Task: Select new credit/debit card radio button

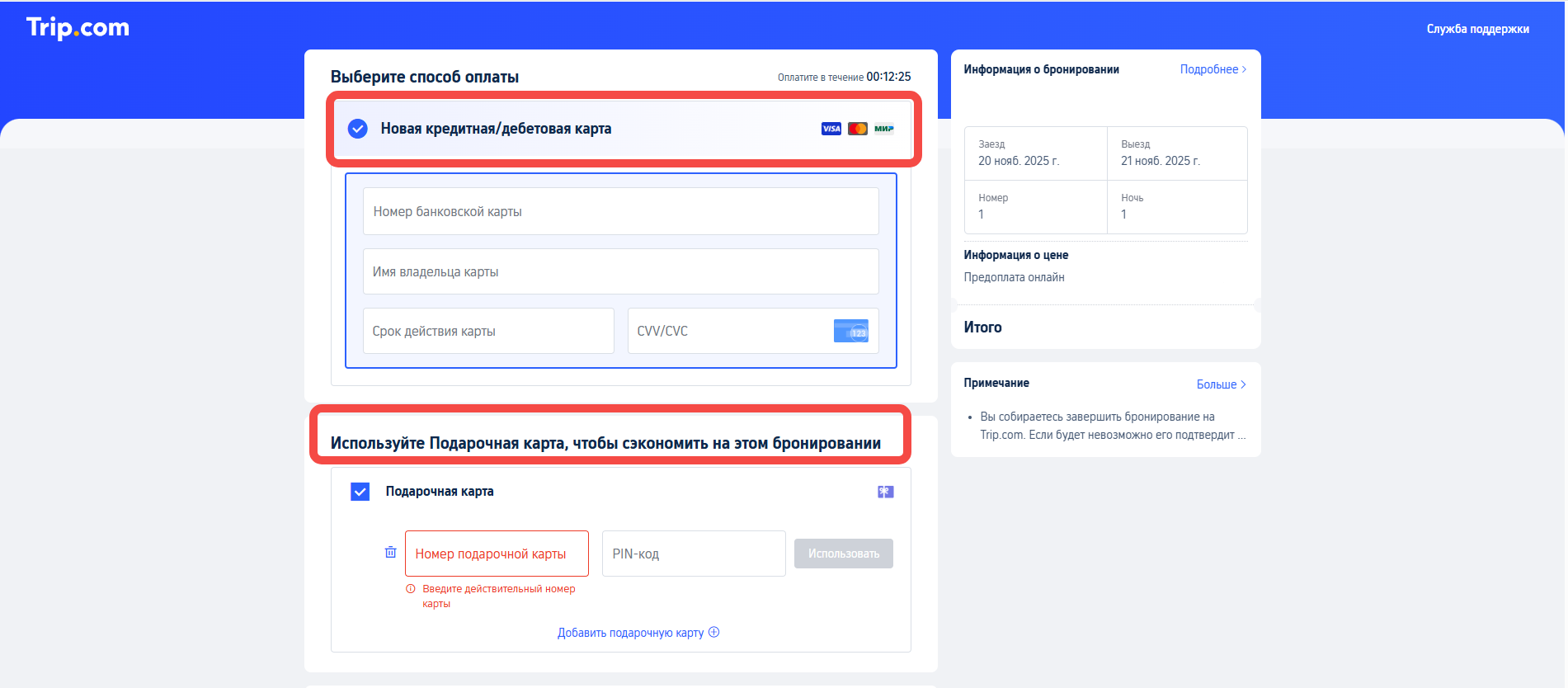Action: [x=358, y=129]
